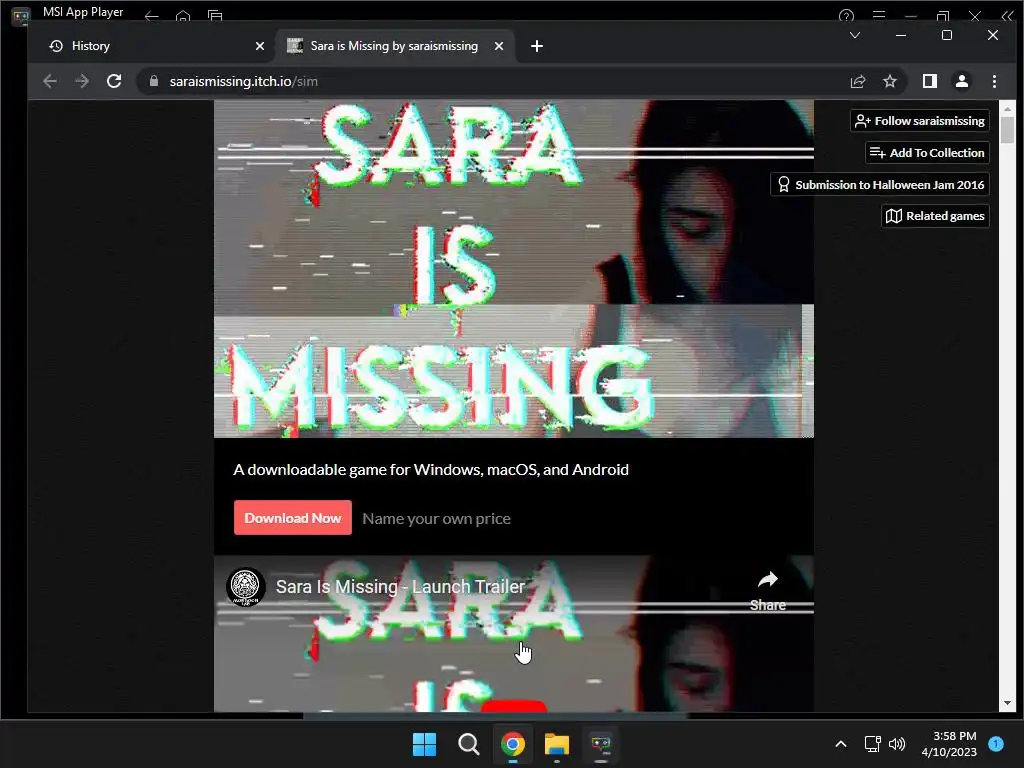Open the network status tray icon

pyautogui.click(x=872, y=744)
